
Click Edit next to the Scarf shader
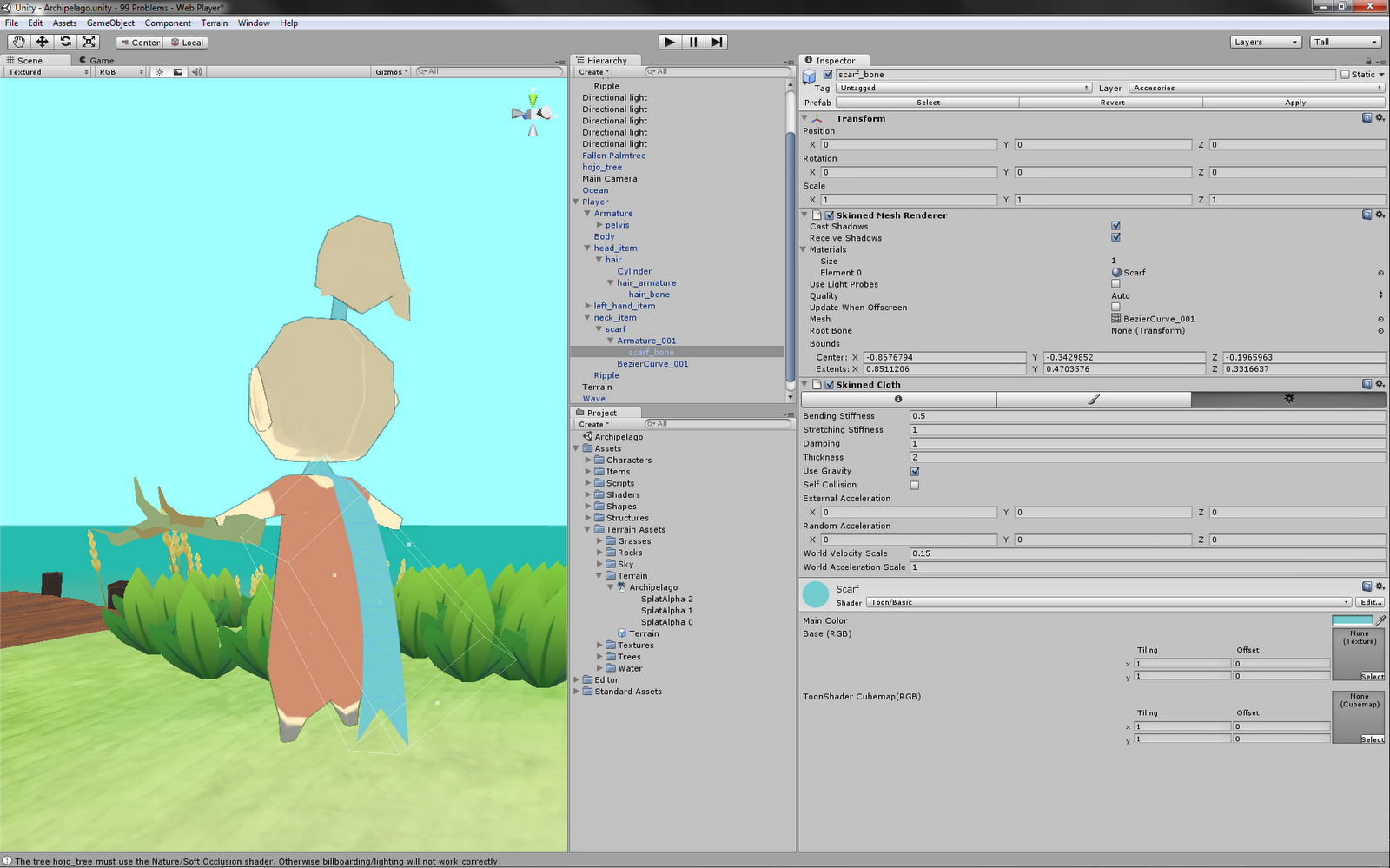(1368, 601)
